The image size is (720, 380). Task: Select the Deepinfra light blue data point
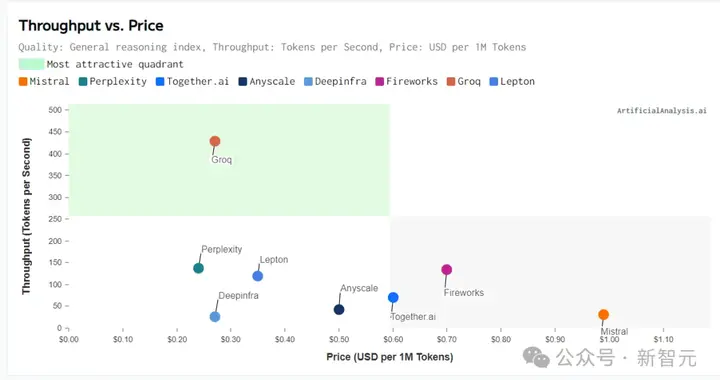[x=215, y=317]
